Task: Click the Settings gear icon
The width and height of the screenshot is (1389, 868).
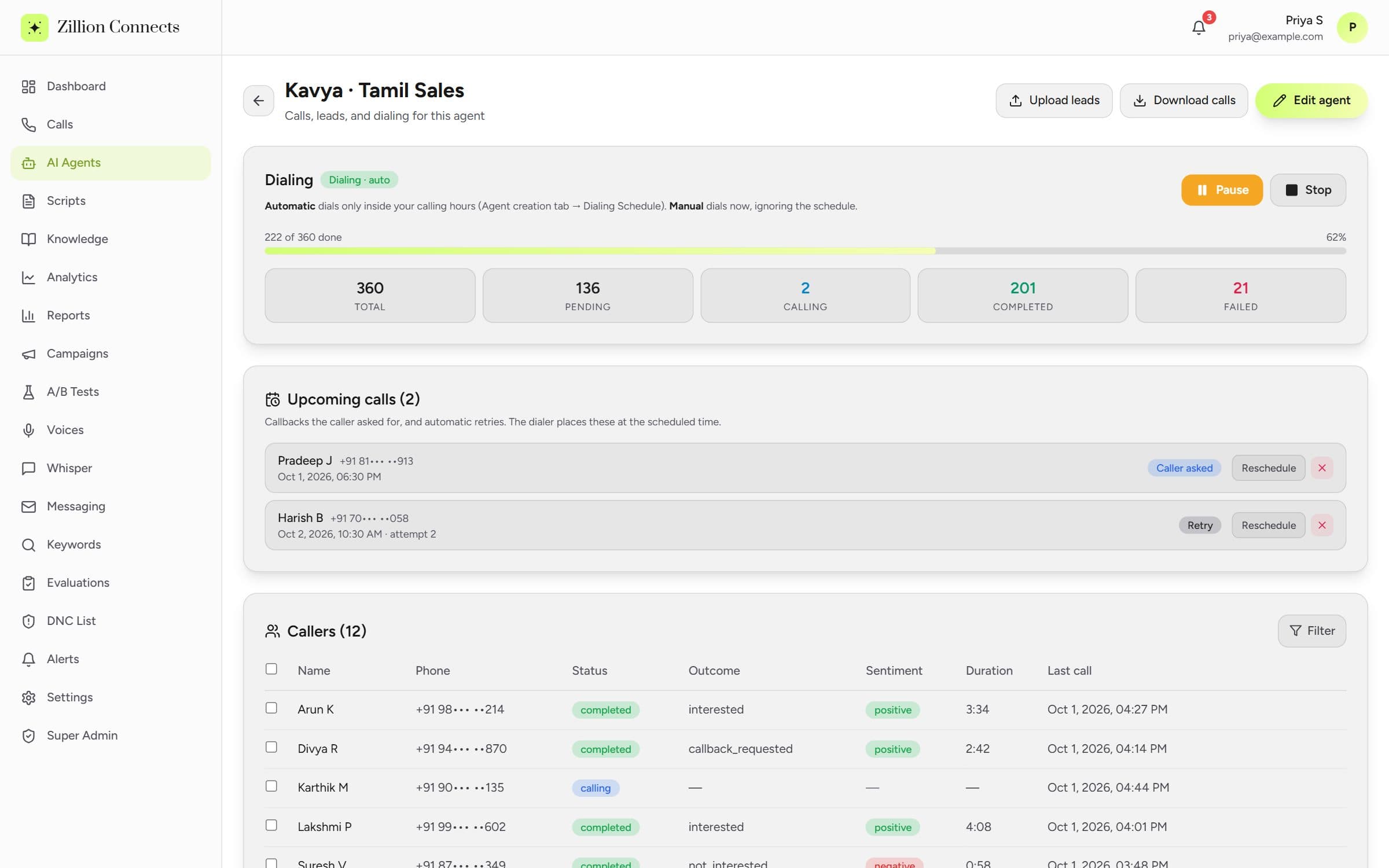Action: tap(28, 697)
